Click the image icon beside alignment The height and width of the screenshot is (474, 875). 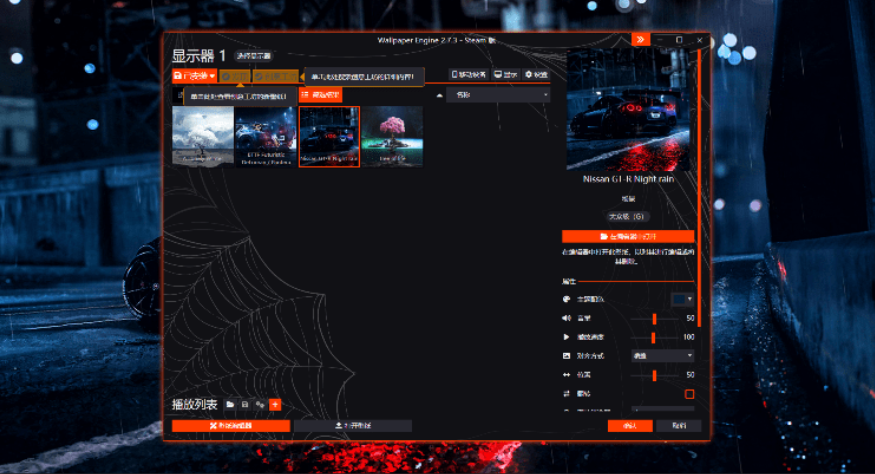(x=566, y=356)
